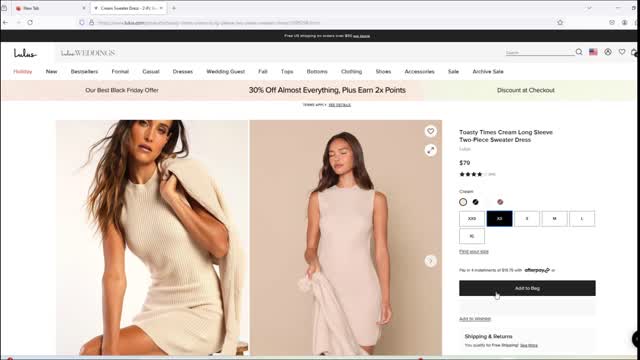Open the Casual menu

point(151,71)
